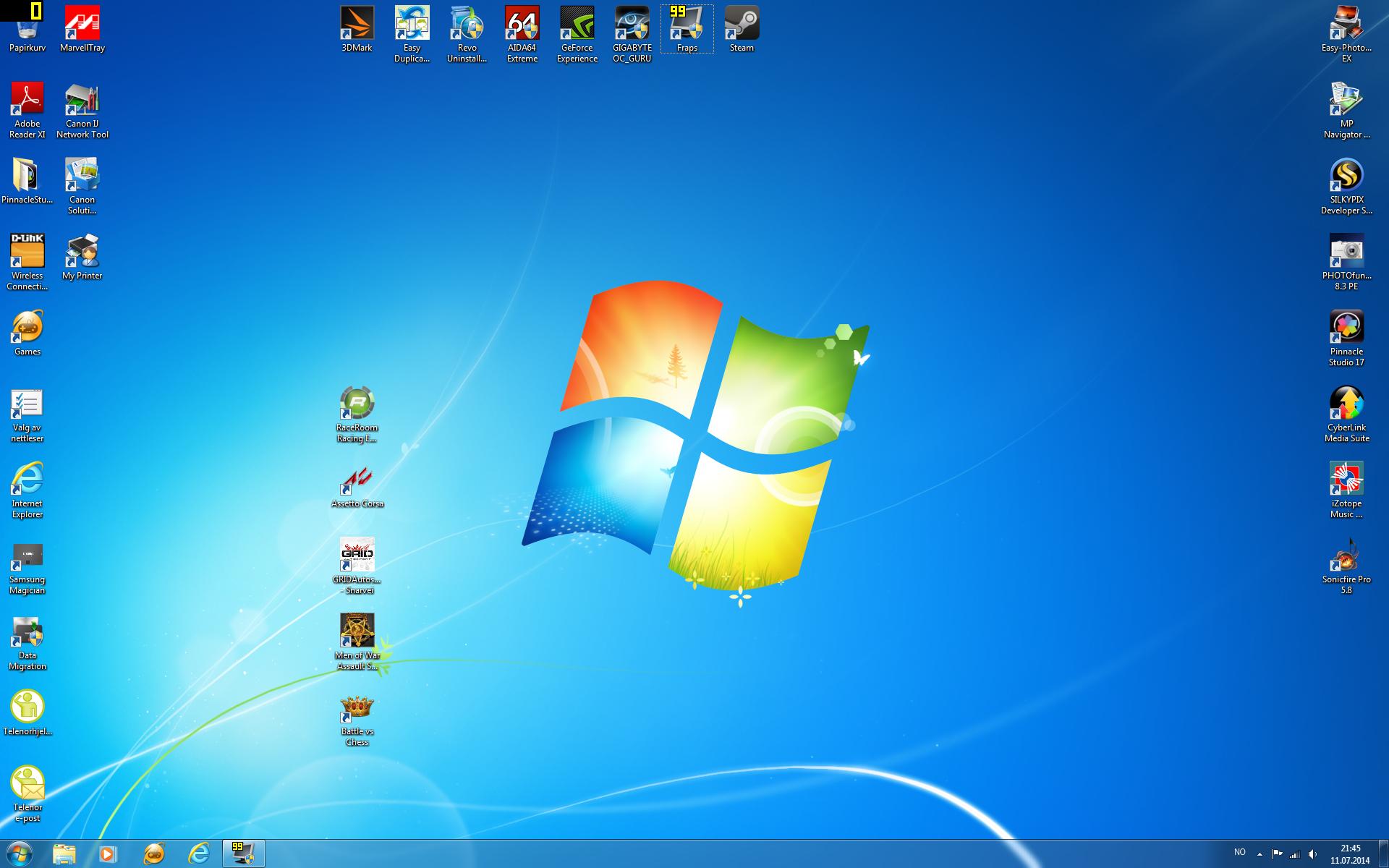1389x868 pixels.
Task: Launch Sonicfire Pro 5.8 shortcut
Action: [1347, 565]
